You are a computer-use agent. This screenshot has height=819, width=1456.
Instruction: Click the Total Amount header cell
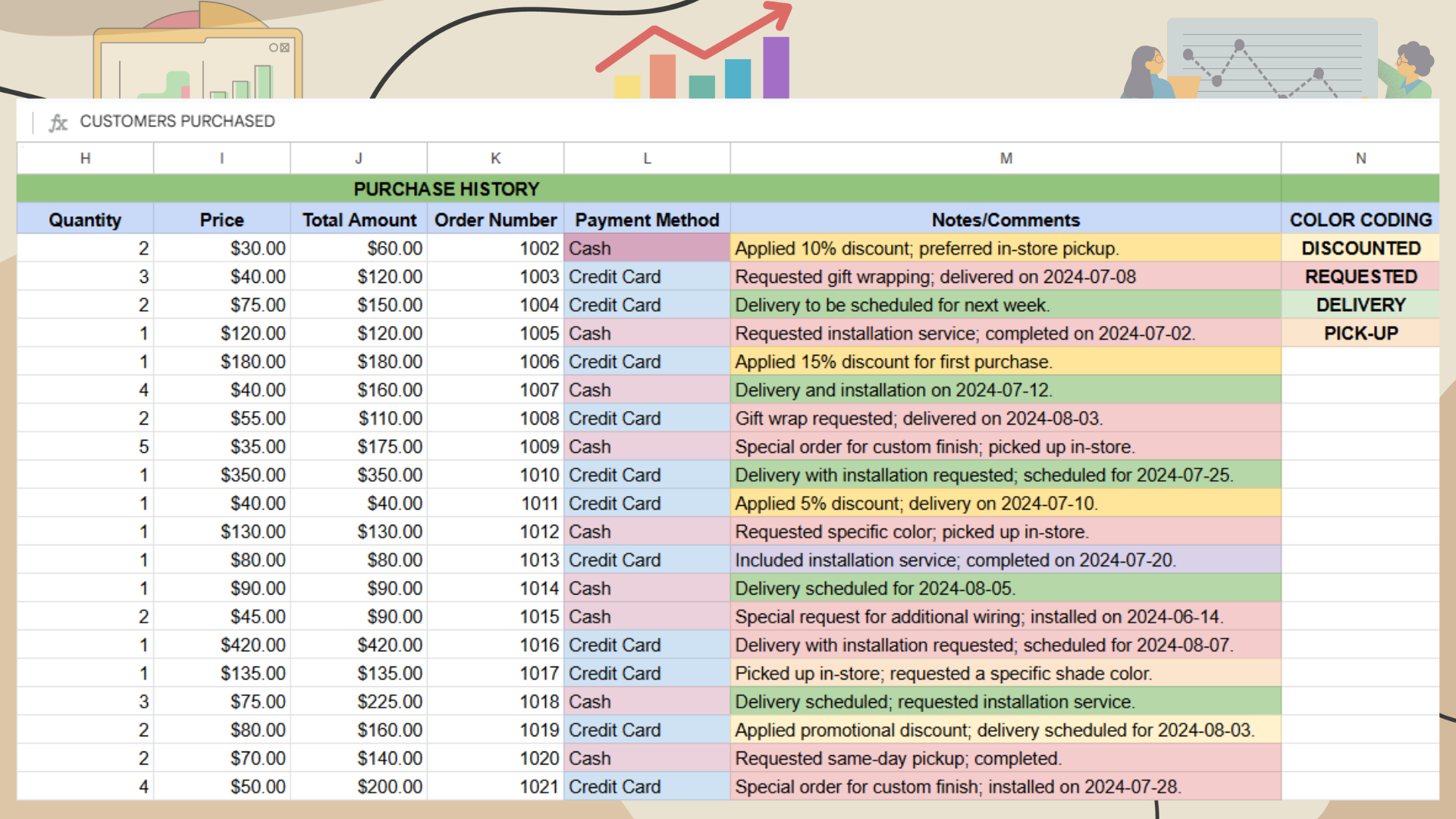click(x=359, y=220)
